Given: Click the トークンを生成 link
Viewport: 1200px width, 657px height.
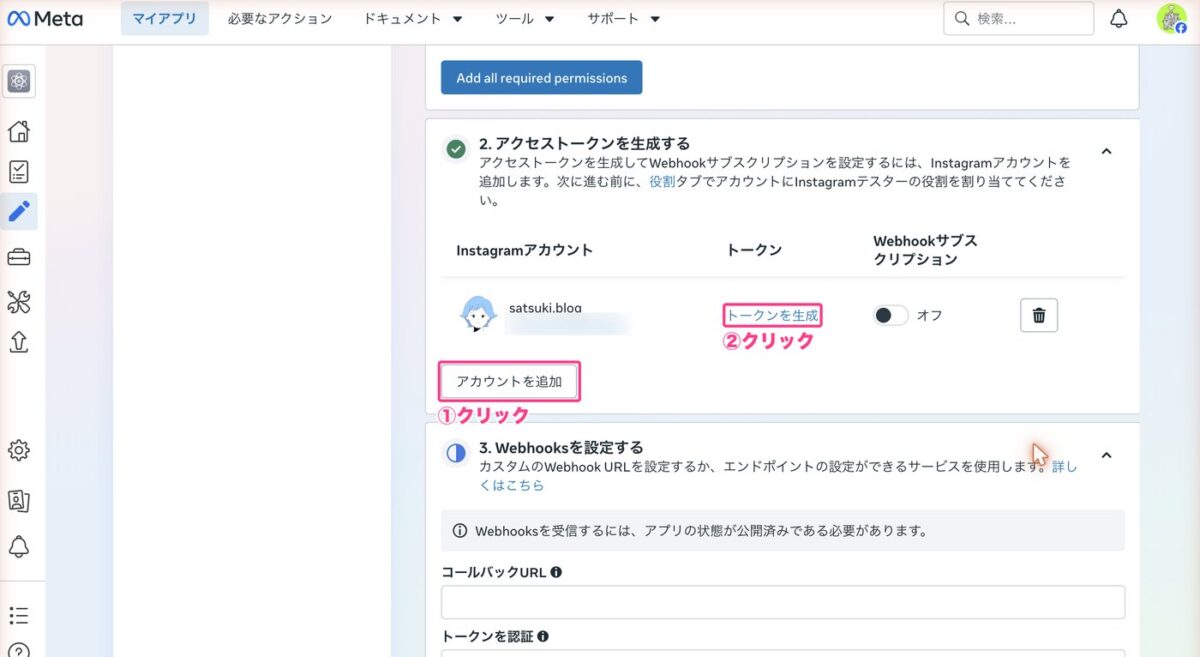Looking at the screenshot, I should (x=772, y=315).
